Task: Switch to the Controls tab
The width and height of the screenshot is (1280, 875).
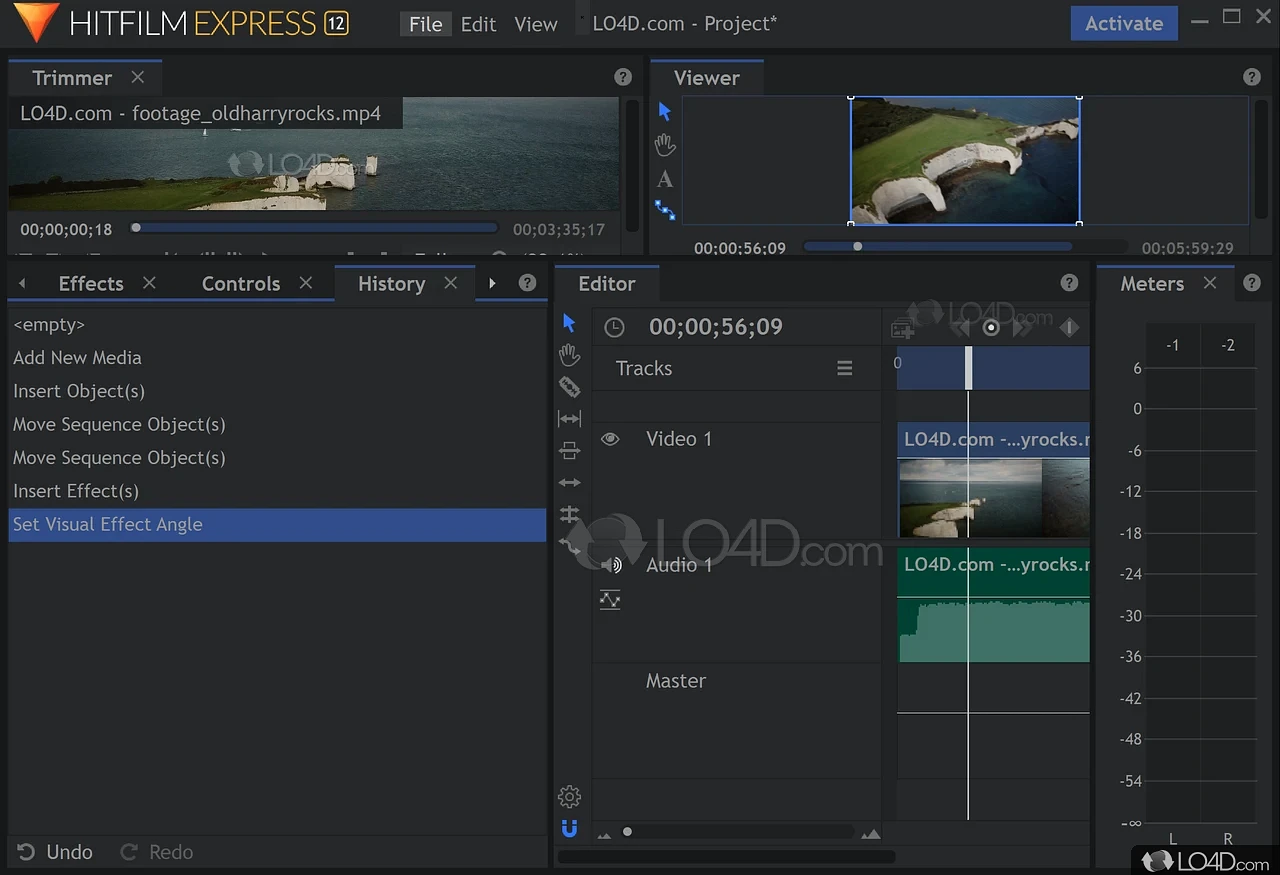Action: click(x=241, y=283)
